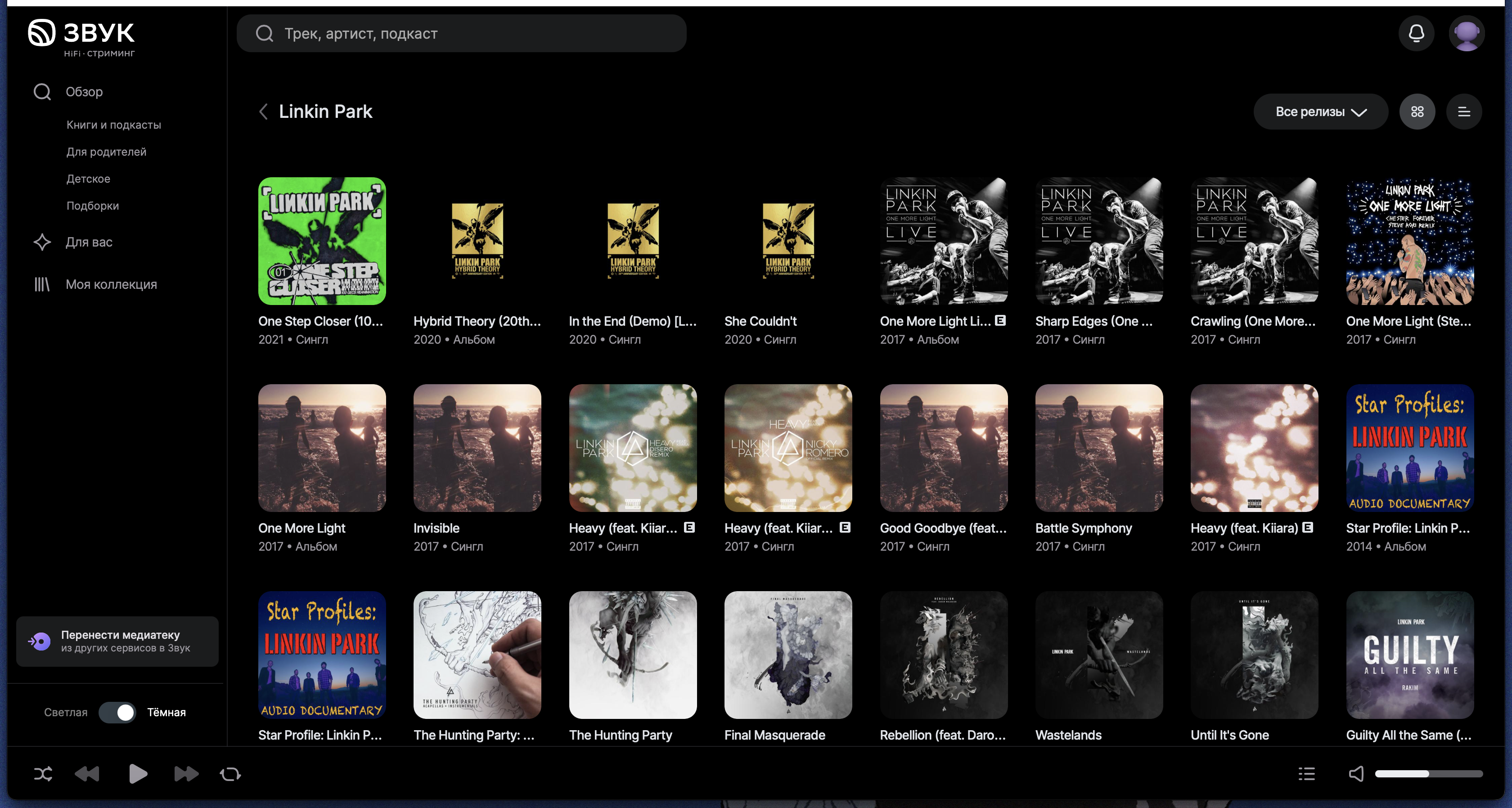
Task: Click the transfer library icon
Action: 40,641
